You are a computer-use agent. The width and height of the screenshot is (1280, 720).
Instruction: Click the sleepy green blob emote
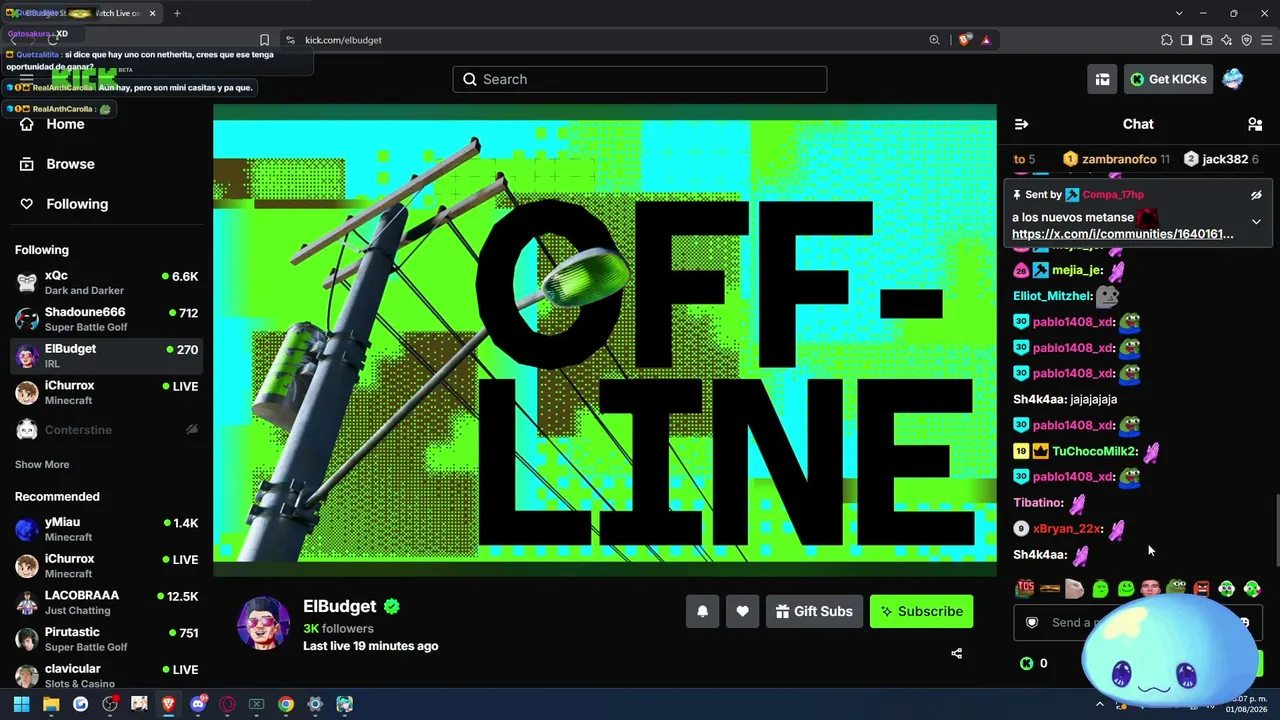pos(1100,589)
